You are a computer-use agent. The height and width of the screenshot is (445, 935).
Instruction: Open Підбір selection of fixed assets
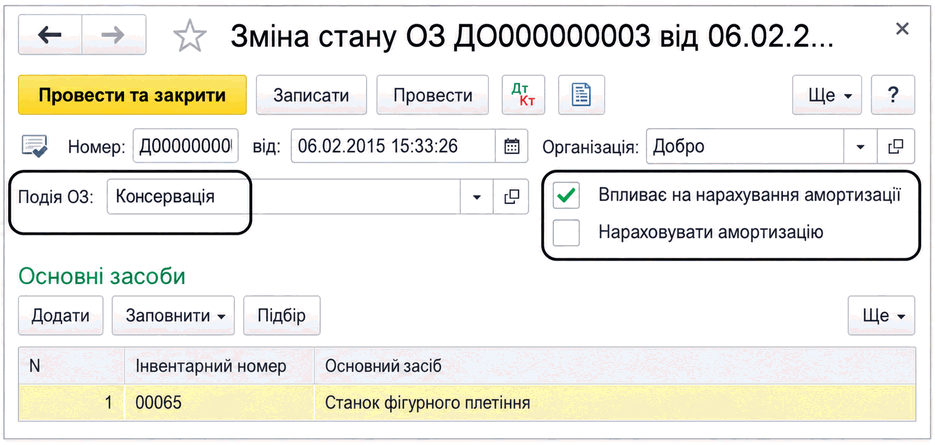pos(281,316)
